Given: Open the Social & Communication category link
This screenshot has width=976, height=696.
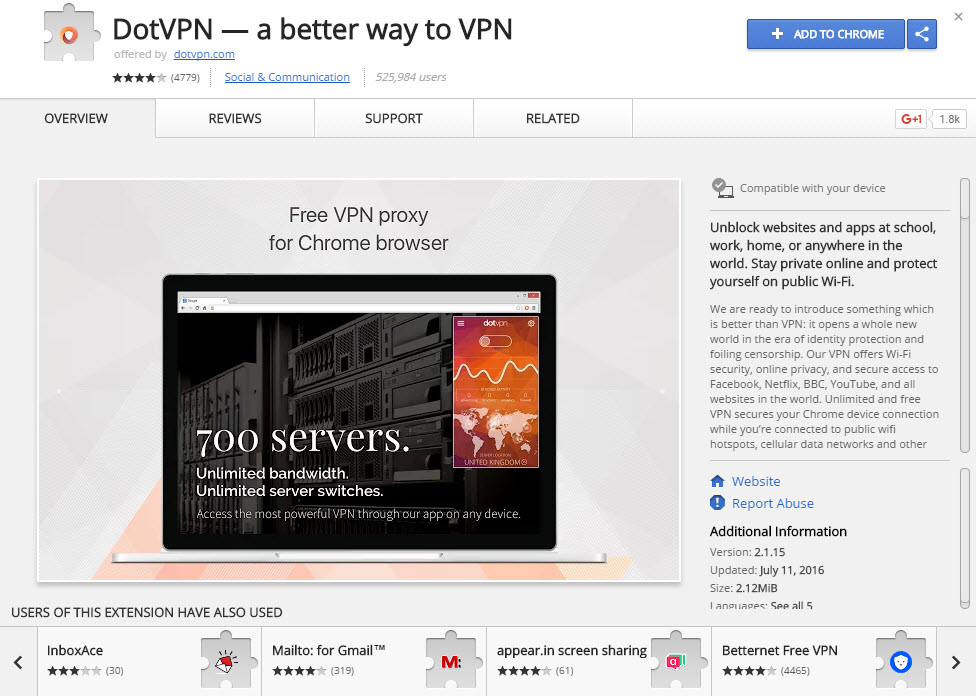Looking at the screenshot, I should point(287,77).
